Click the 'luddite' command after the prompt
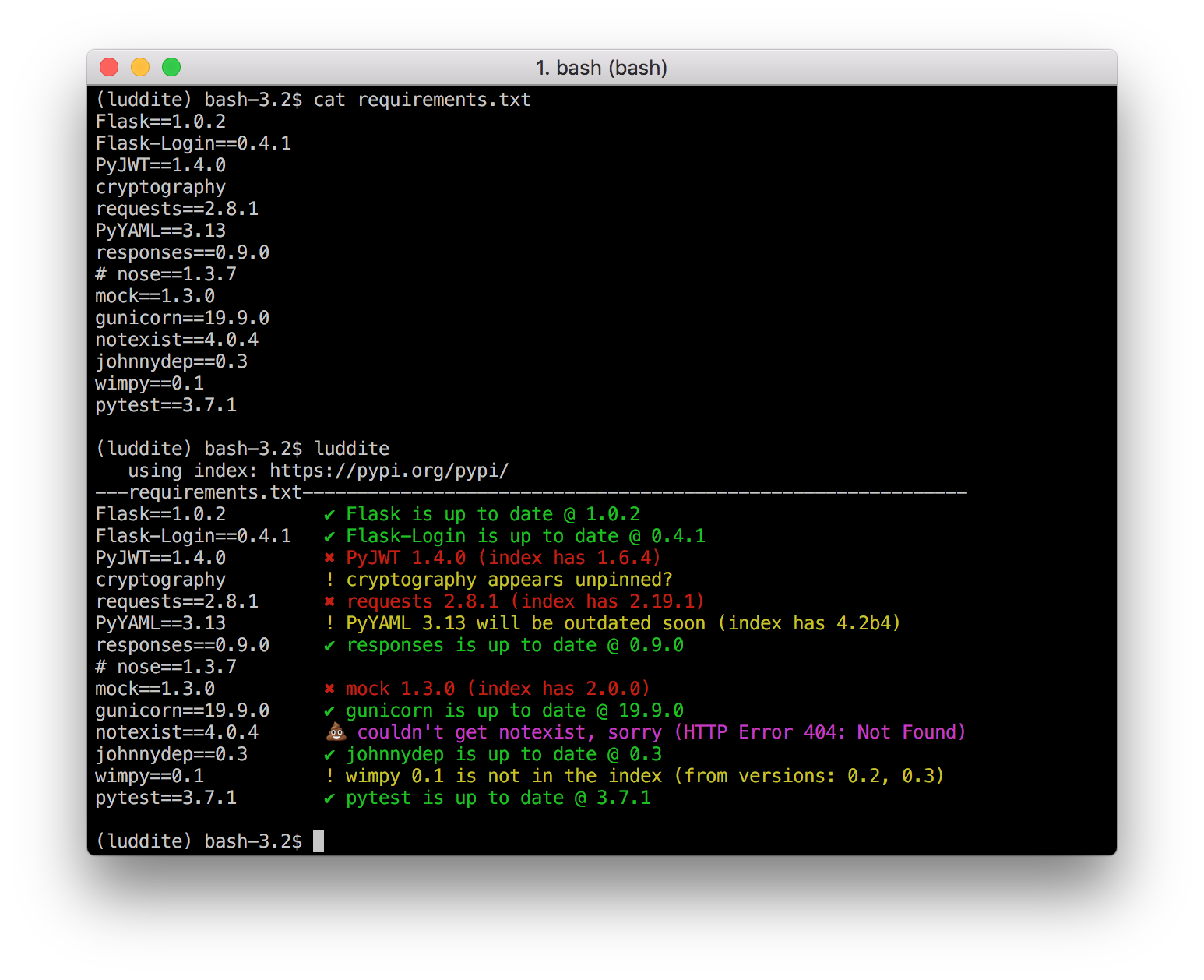This screenshot has height=980, width=1204. click(x=351, y=449)
